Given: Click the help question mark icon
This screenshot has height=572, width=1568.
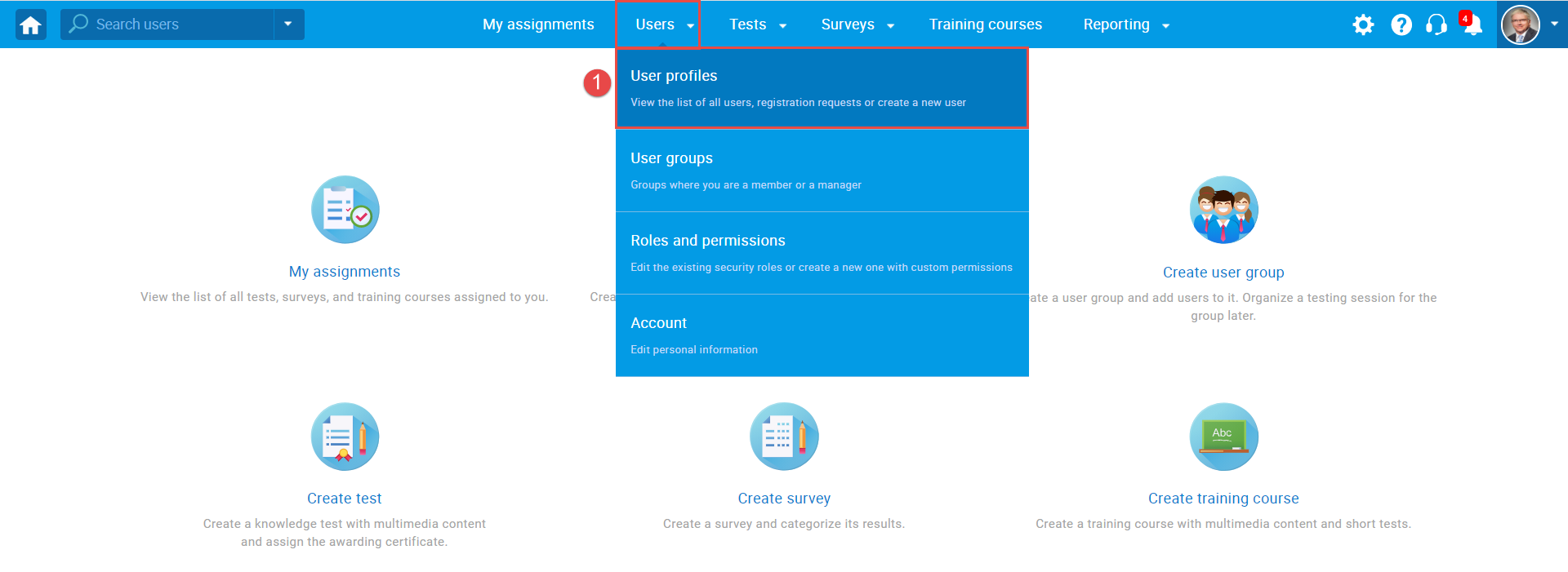Looking at the screenshot, I should [x=1401, y=25].
